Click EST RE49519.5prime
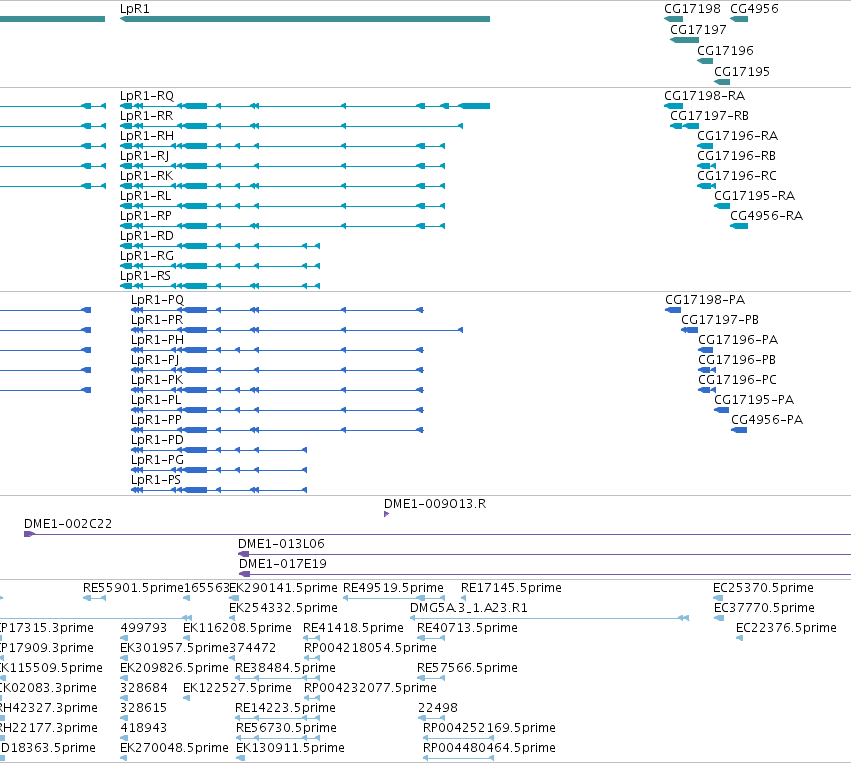The width and height of the screenshot is (851, 763). tap(394, 598)
